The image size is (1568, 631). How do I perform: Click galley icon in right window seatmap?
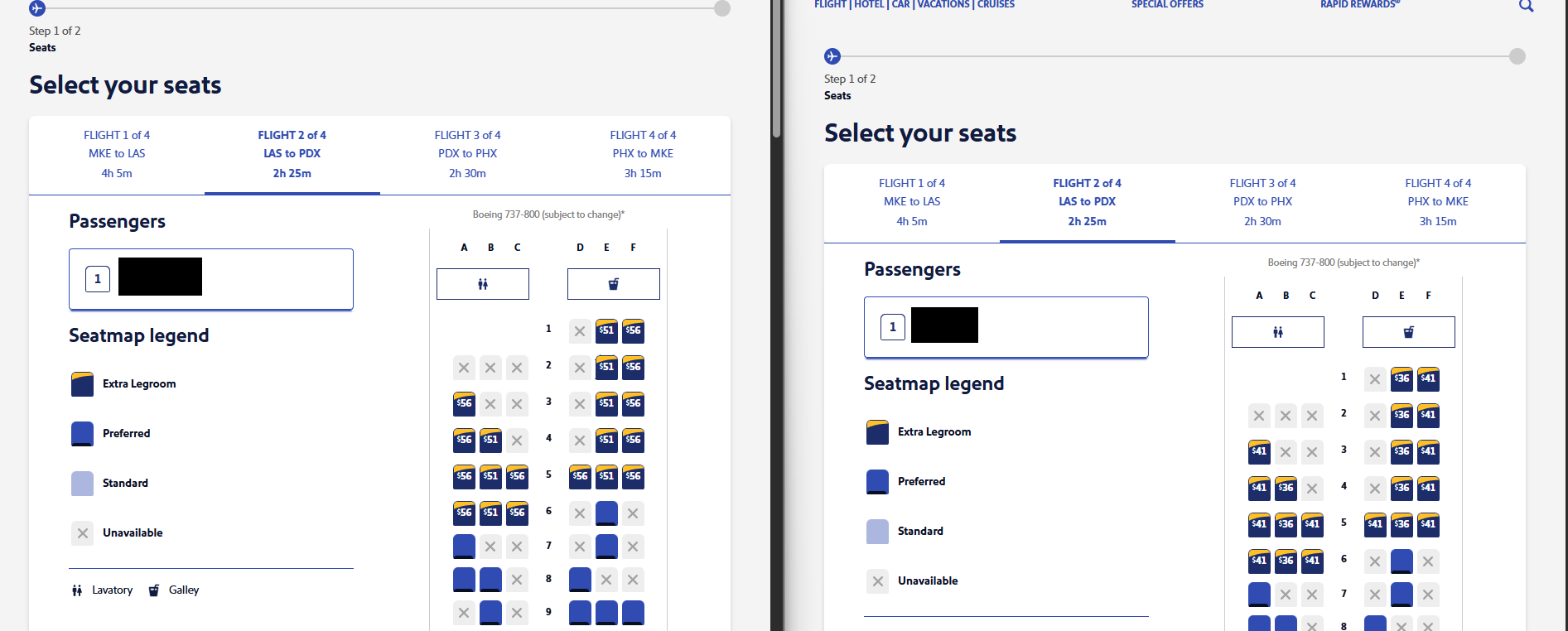(1409, 332)
